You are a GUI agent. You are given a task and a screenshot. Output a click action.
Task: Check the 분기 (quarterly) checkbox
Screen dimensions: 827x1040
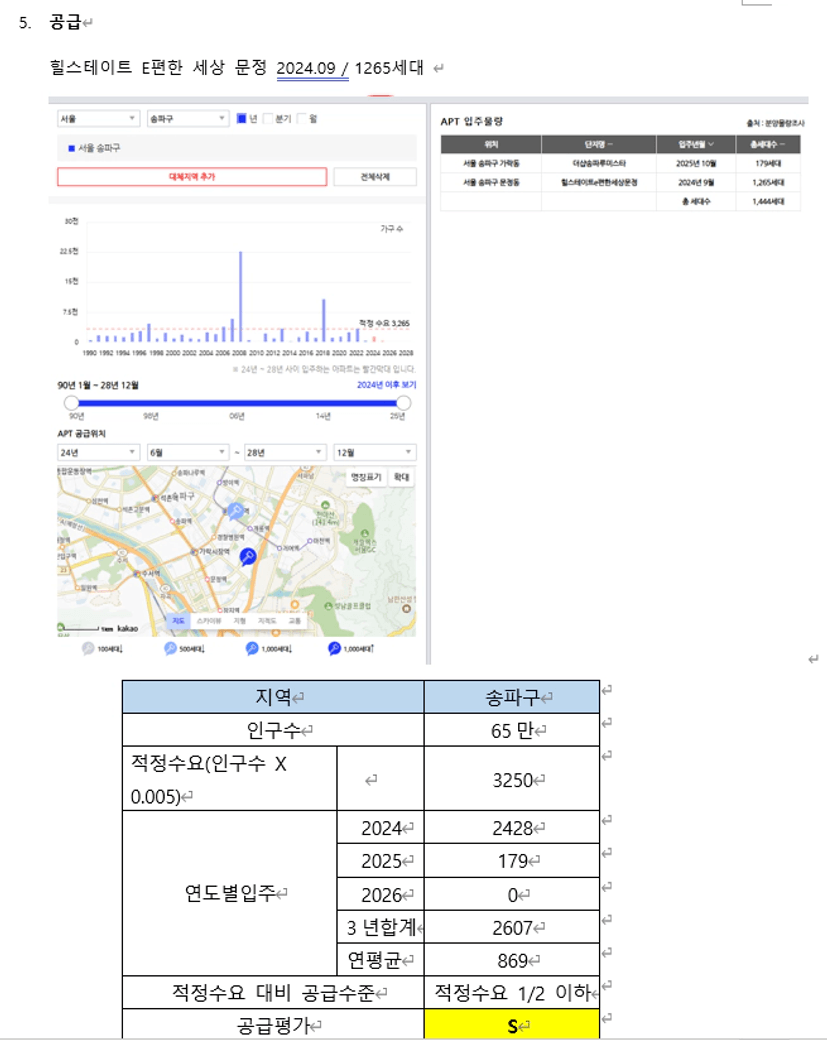tap(268, 119)
